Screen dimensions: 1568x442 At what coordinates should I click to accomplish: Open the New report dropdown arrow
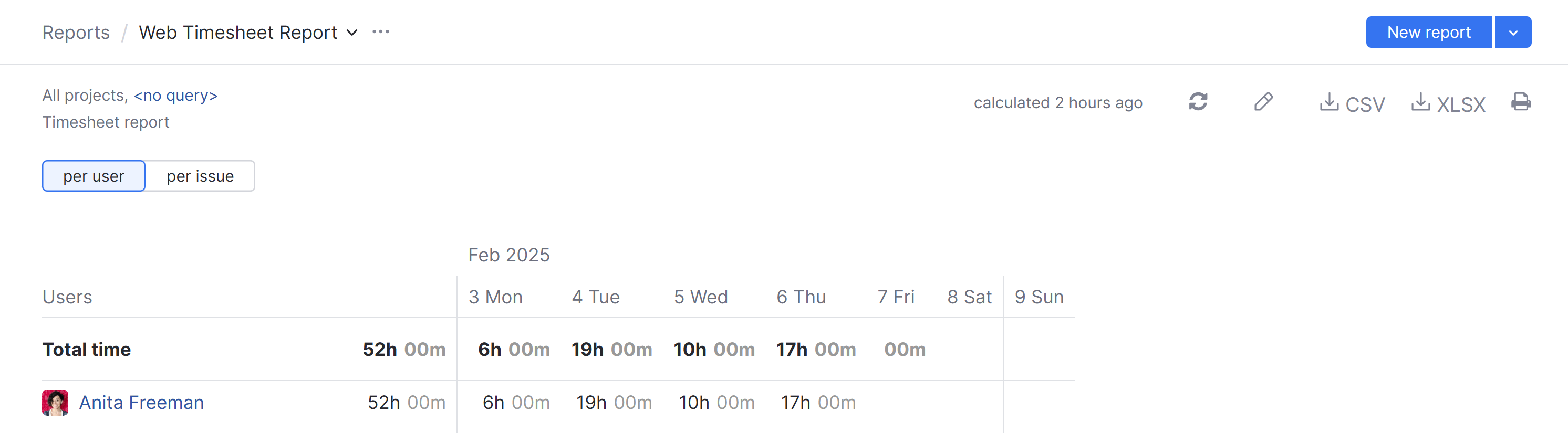1513,31
